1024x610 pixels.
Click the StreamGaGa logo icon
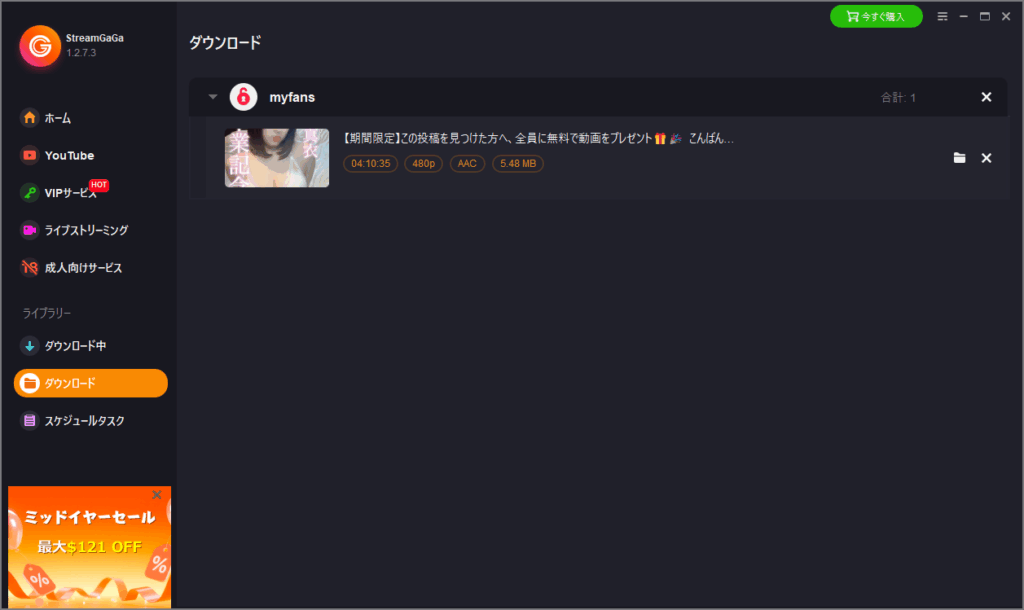point(40,46)
